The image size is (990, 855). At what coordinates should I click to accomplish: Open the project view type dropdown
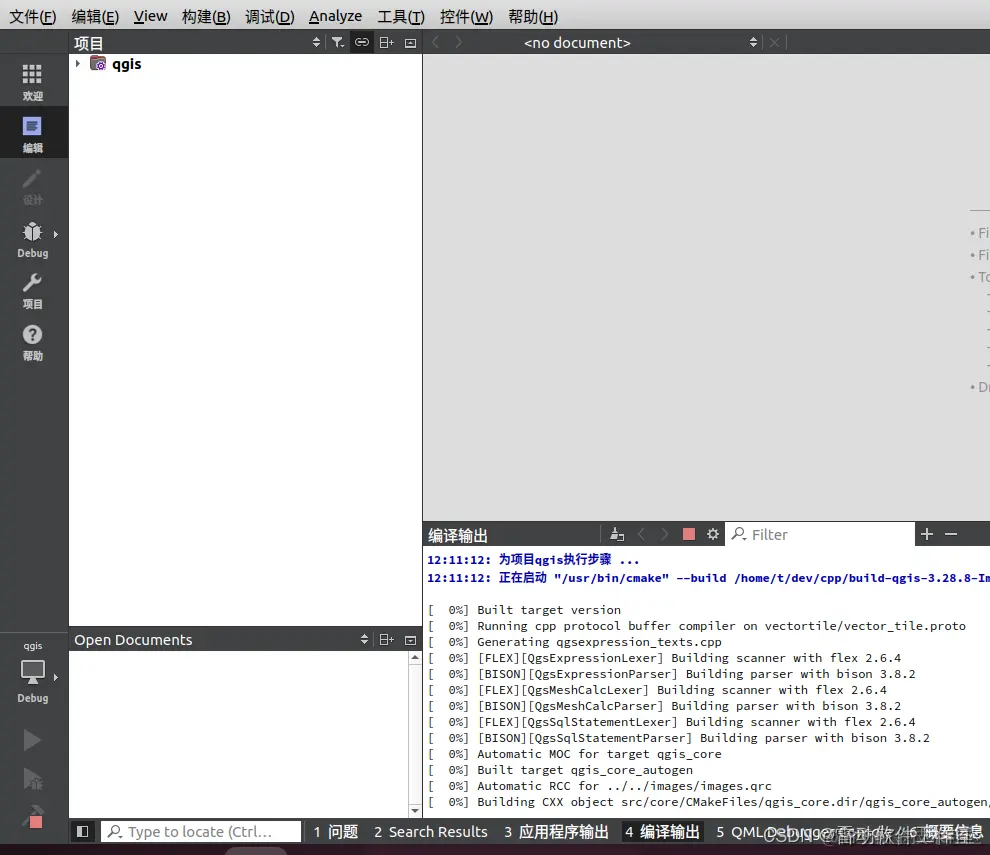pos(316,42)
